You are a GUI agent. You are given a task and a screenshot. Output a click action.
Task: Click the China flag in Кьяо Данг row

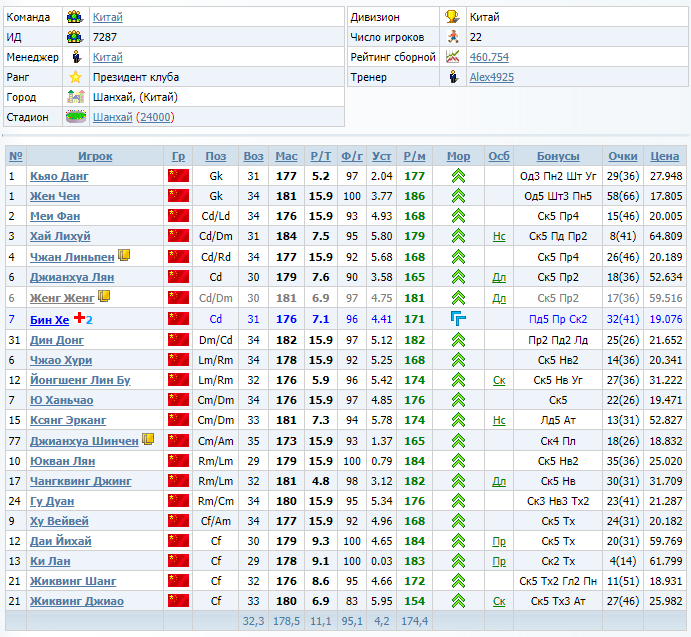point(178,176)
